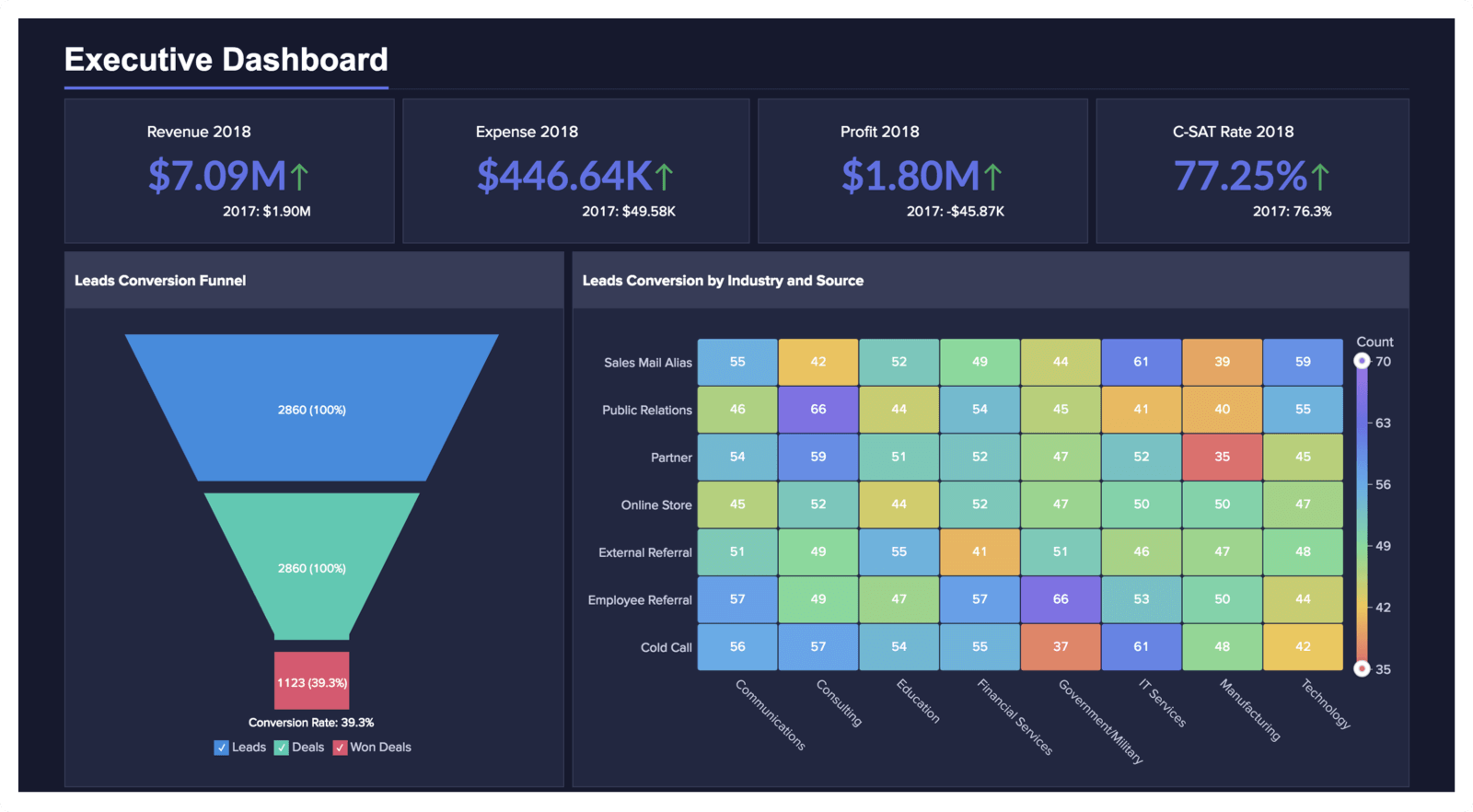Select Cold Call Technology cell 42

coord(1303,647)
